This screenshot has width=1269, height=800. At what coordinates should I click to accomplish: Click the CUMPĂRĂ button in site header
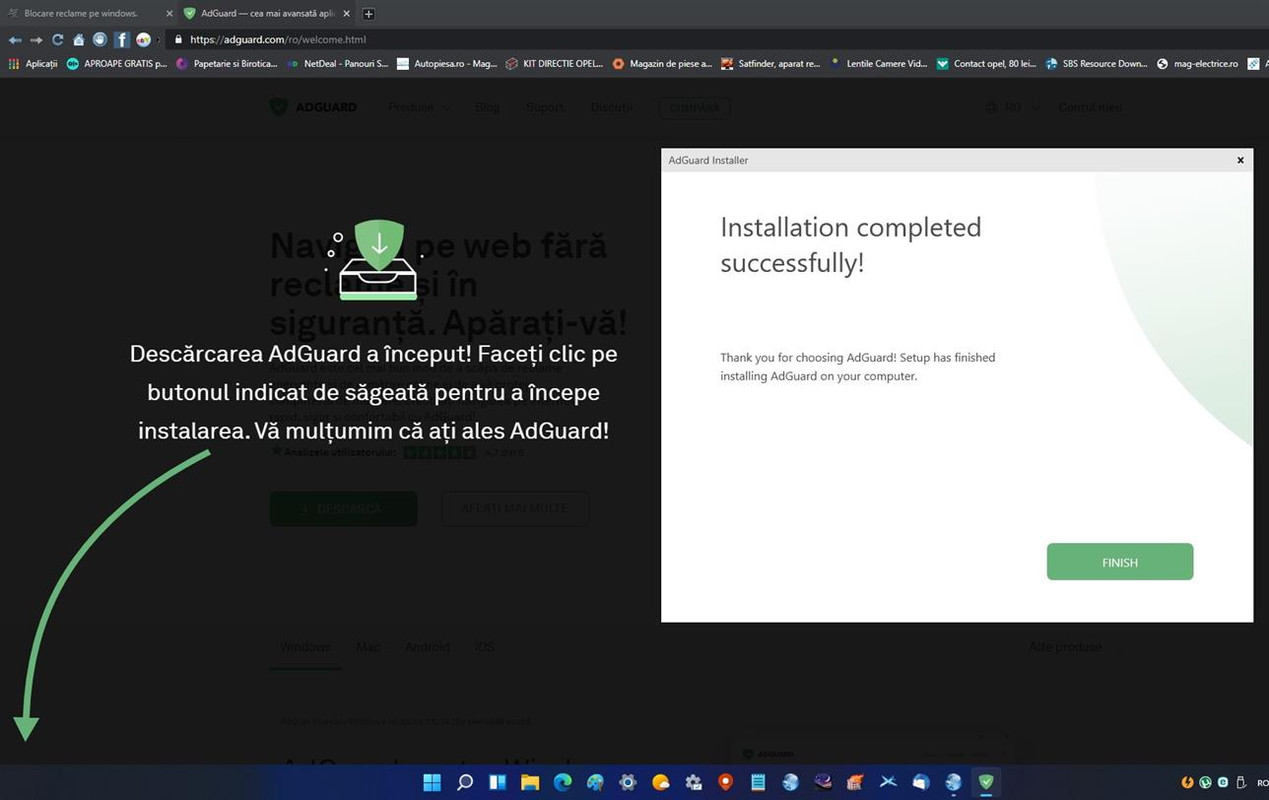(x=694, y=107)
